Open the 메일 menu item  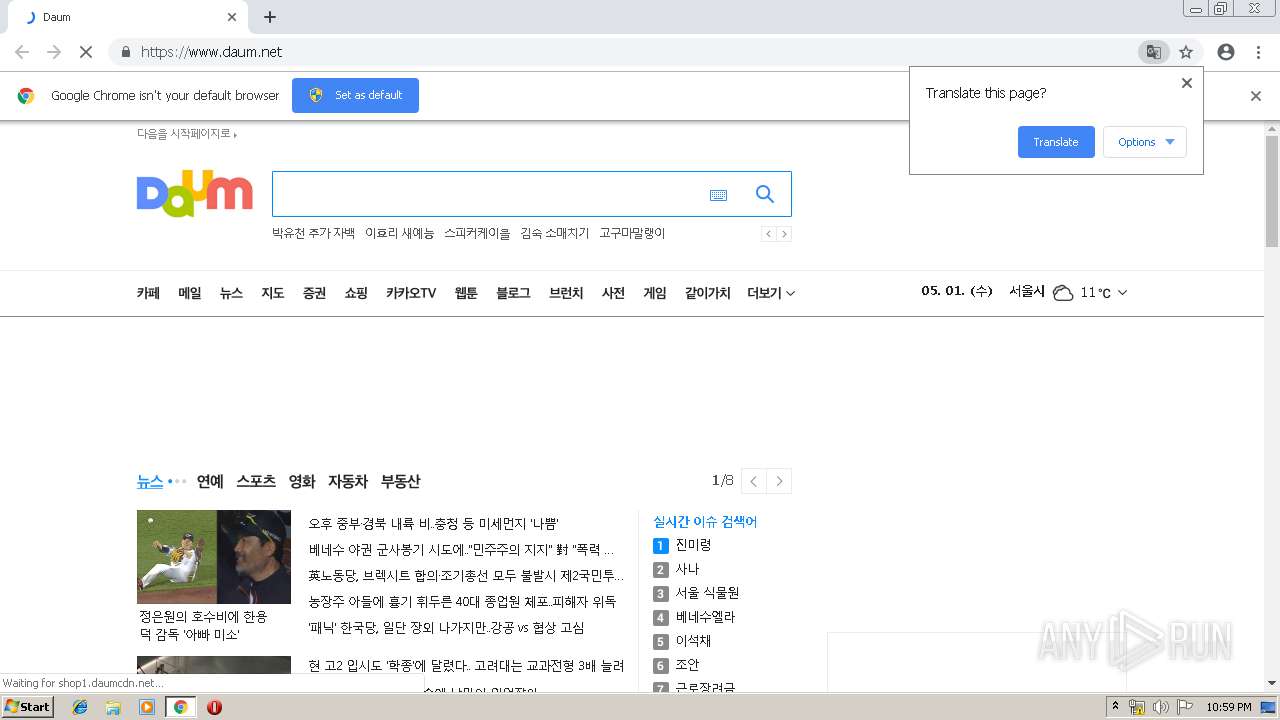coord(190,293)
